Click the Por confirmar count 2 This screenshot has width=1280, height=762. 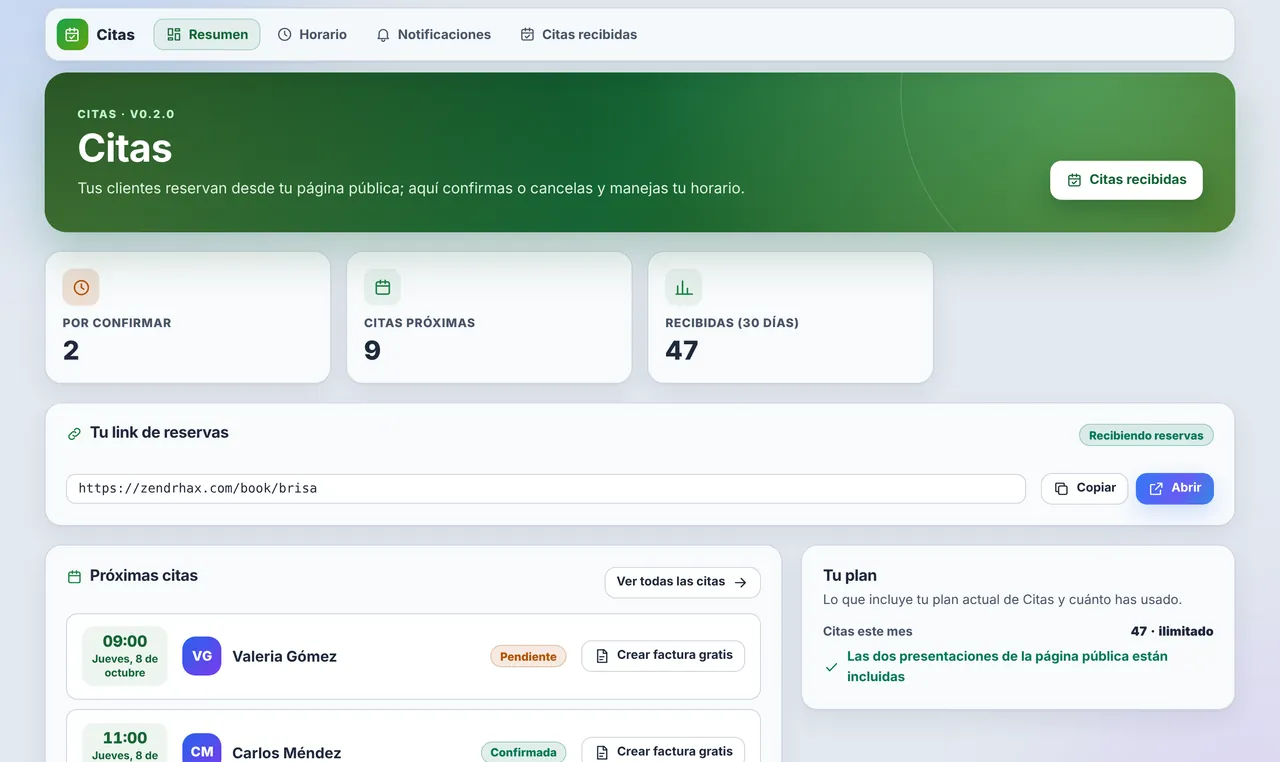pyautogui.click(x=71, y=350)
